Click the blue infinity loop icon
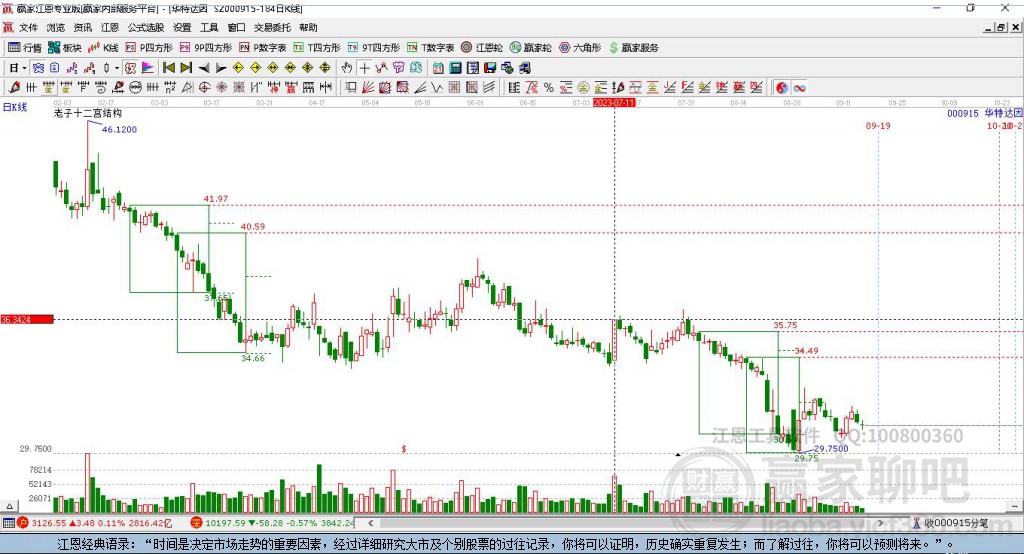This screenshot has height=554, width=1024. tap(799, 88)
